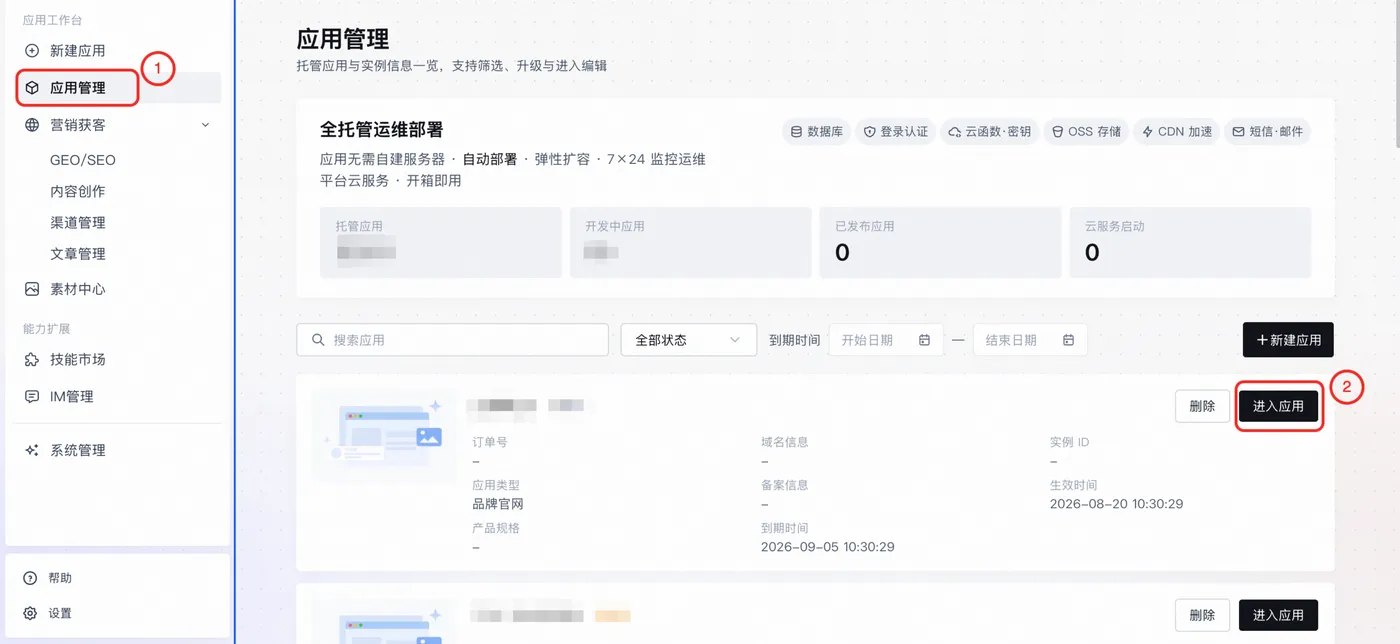Open the GEO/SEO submenu item
Screen dimensions: 1400x644
tap(83, 160)
